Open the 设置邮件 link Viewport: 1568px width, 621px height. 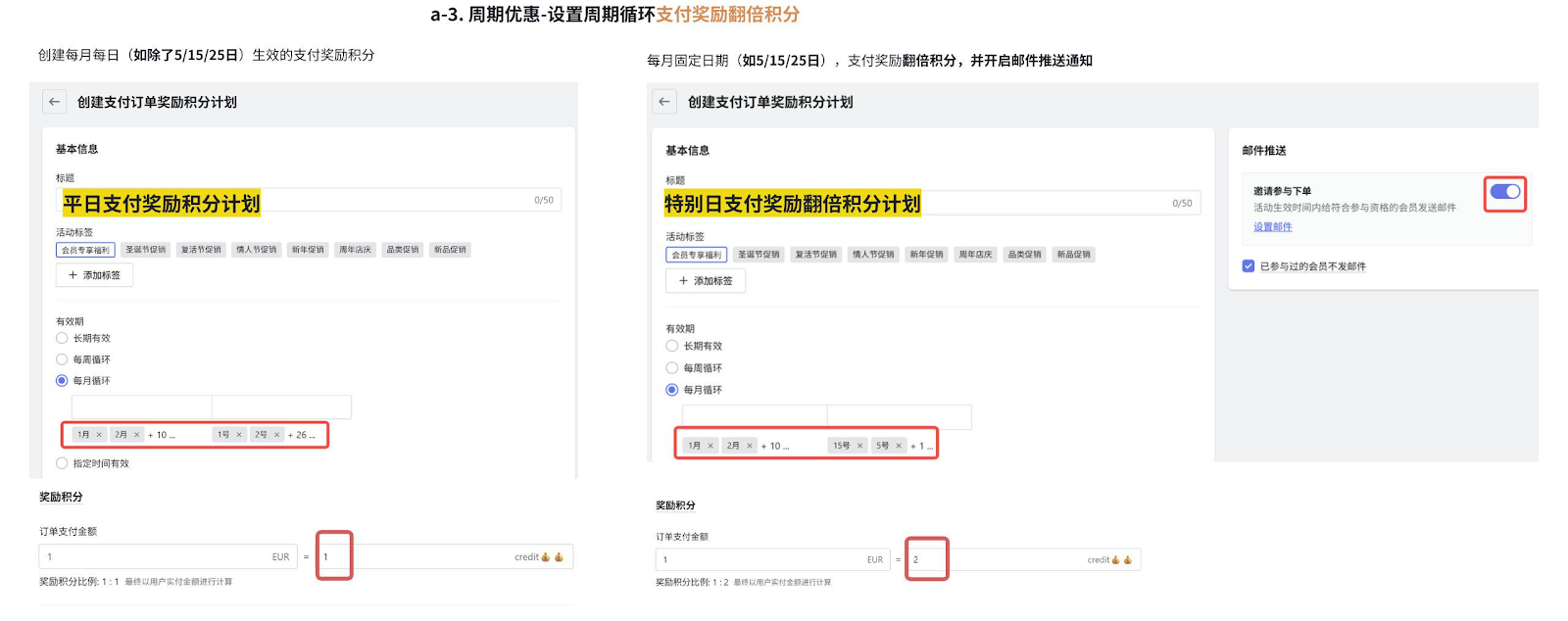click(x=1272, y=227)
